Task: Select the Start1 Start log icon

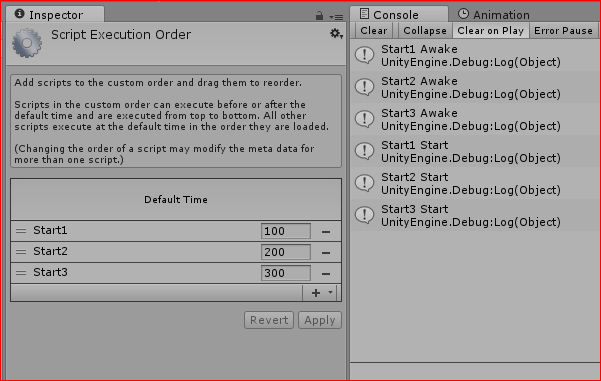Action: [x=365, y=151]
